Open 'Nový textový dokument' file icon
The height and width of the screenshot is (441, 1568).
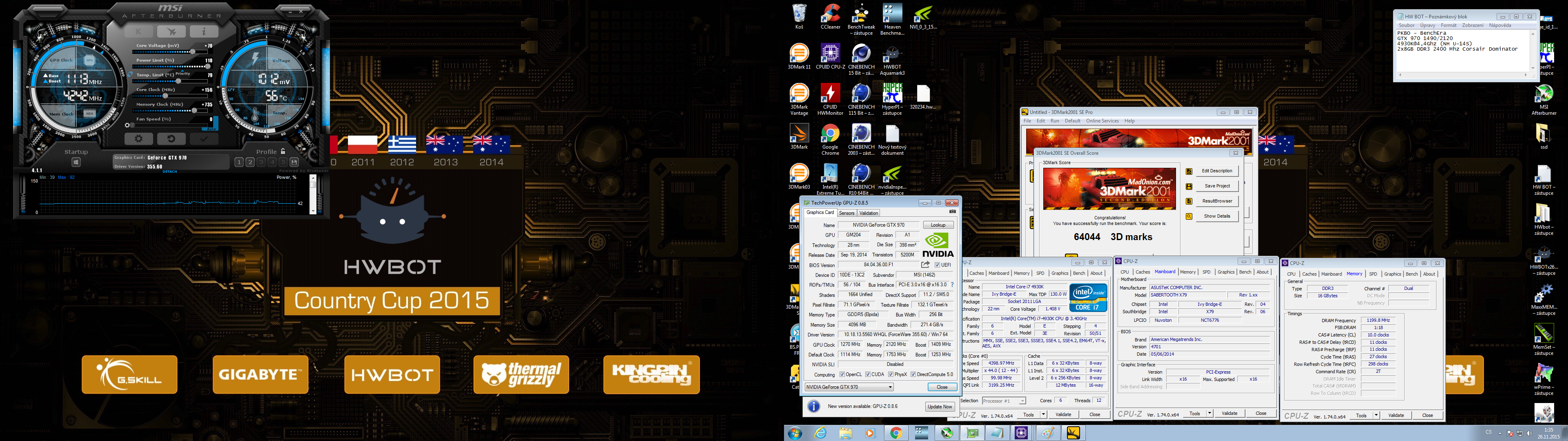(892, 140)
